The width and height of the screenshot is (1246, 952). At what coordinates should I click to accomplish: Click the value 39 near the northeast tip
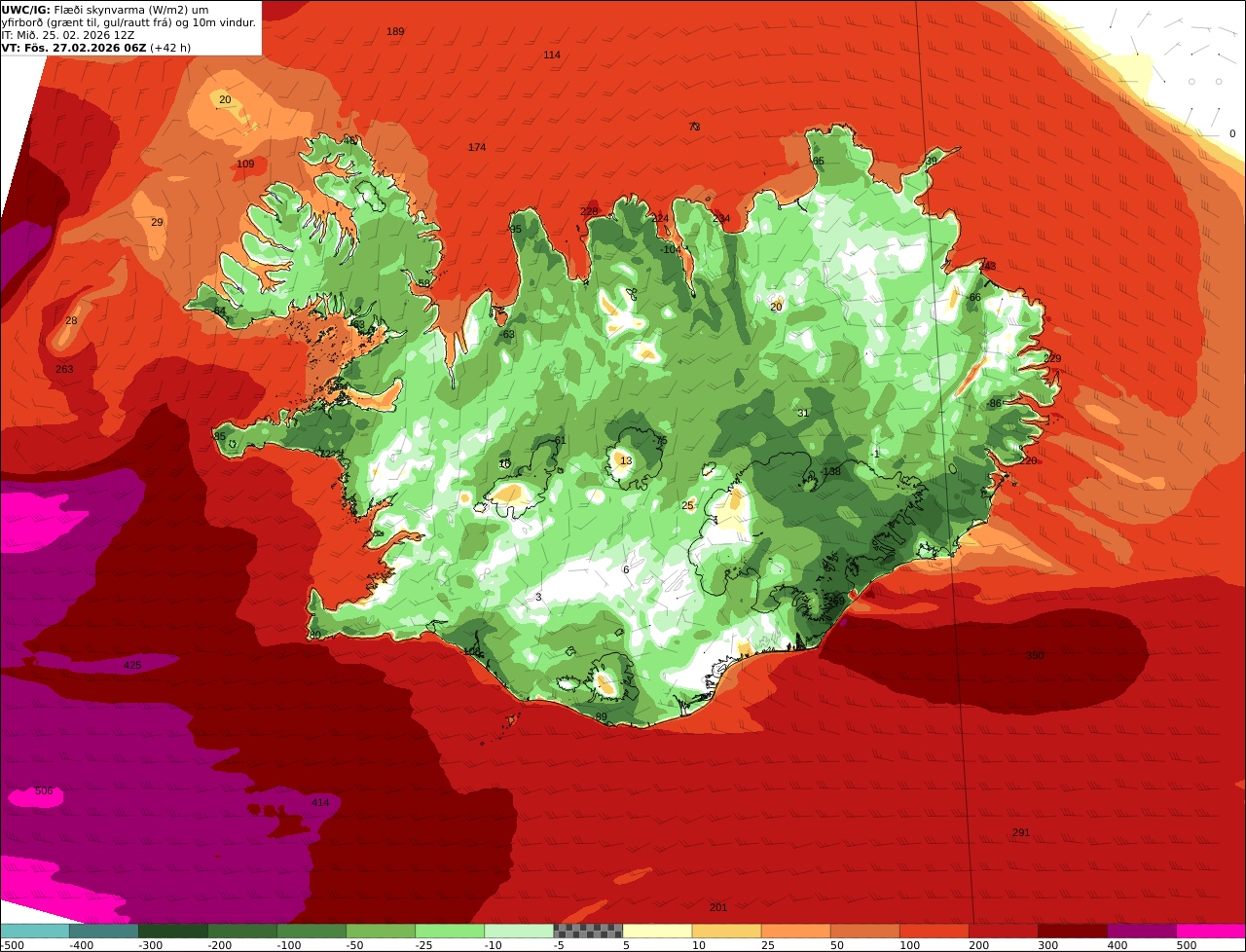tap(932, 162)
